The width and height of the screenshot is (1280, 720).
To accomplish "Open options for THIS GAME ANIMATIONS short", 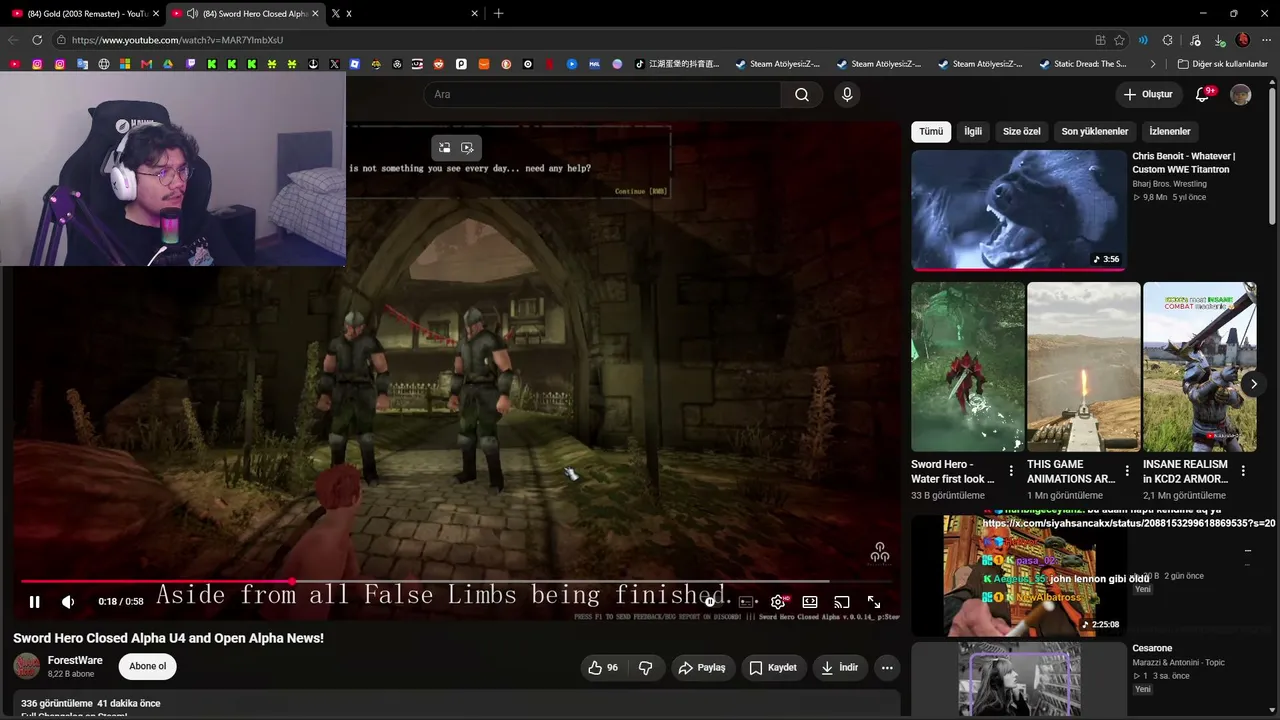I will coord(1127,471).
